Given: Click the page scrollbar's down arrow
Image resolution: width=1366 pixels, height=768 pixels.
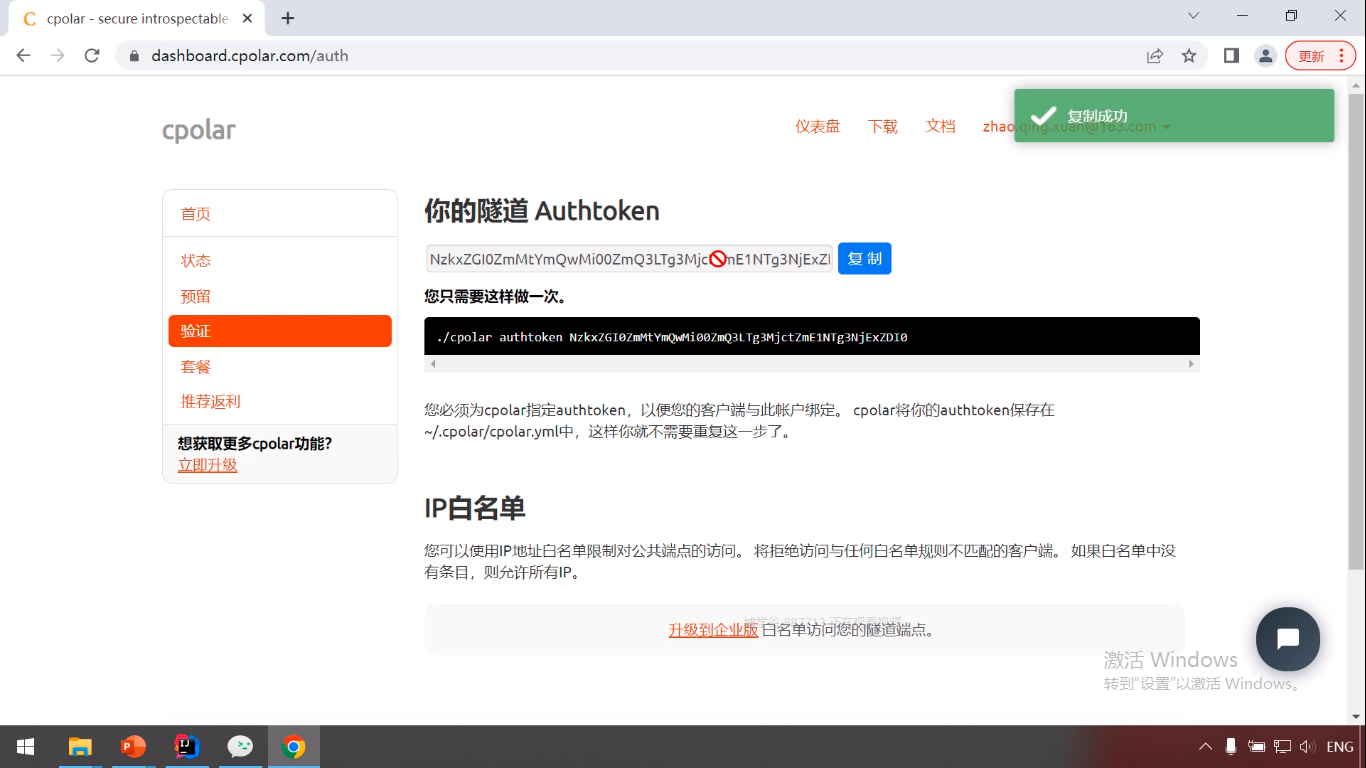Looking at the screenshot, I should 1356,716.
